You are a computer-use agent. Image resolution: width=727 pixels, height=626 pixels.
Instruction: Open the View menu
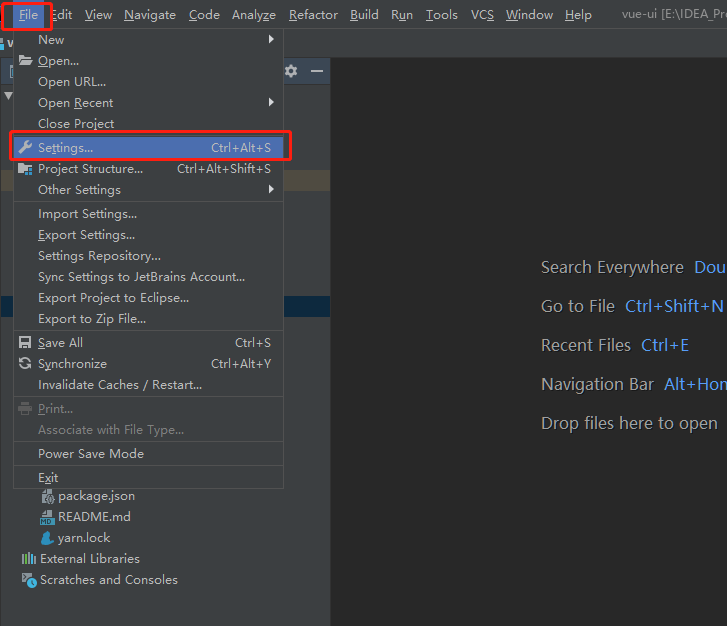tap(98, 15)
